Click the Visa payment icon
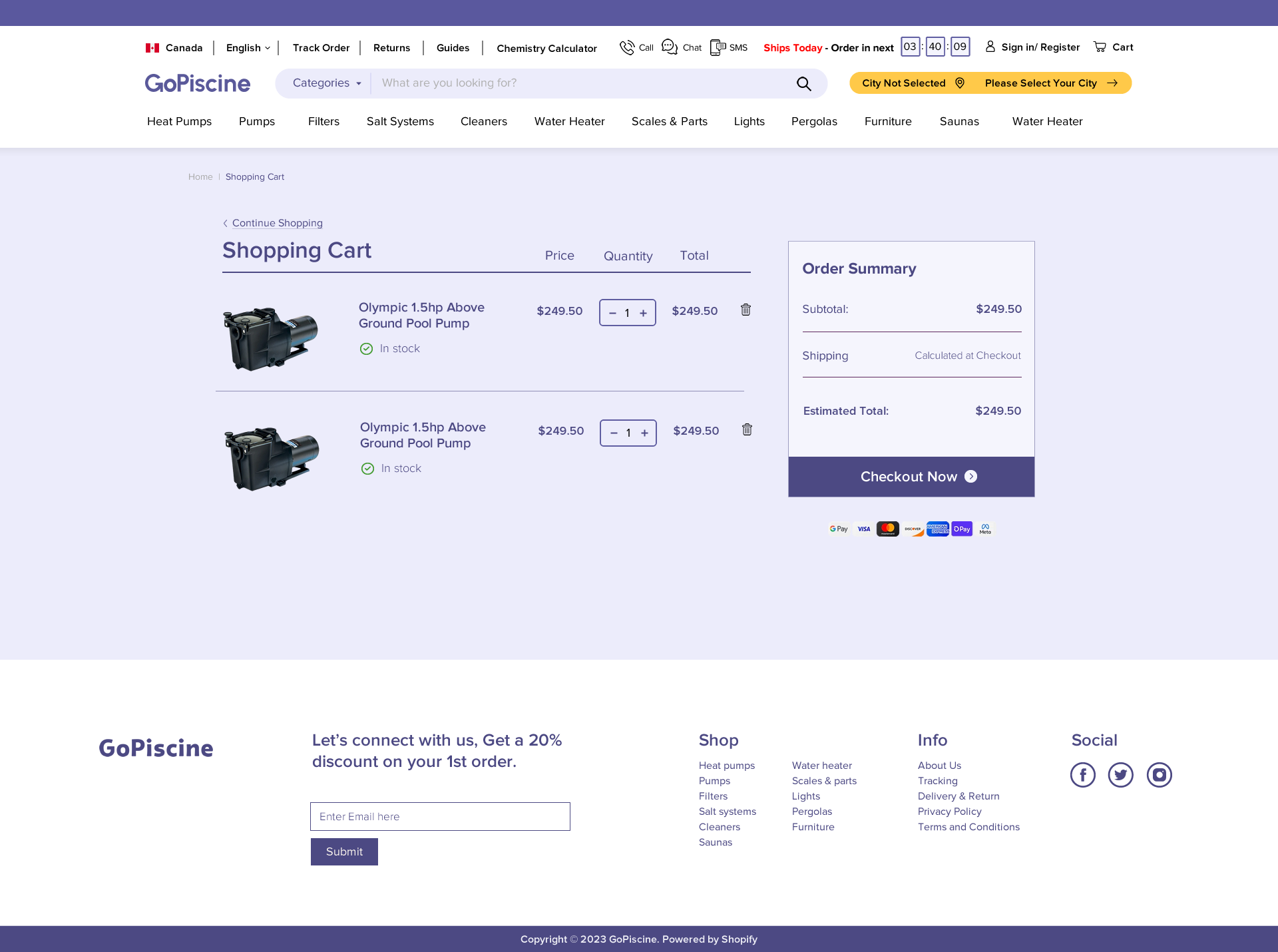This screenshot has height=952, width=1278. 864,529
